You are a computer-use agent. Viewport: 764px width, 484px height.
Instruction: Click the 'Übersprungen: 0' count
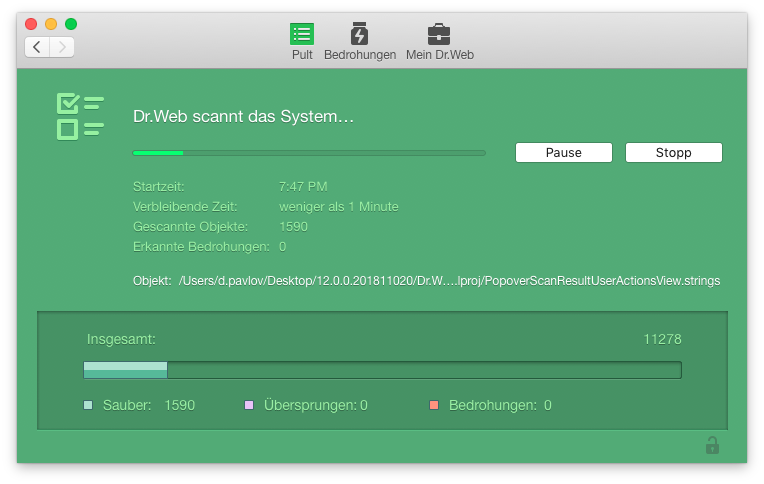tap(364, 405)
